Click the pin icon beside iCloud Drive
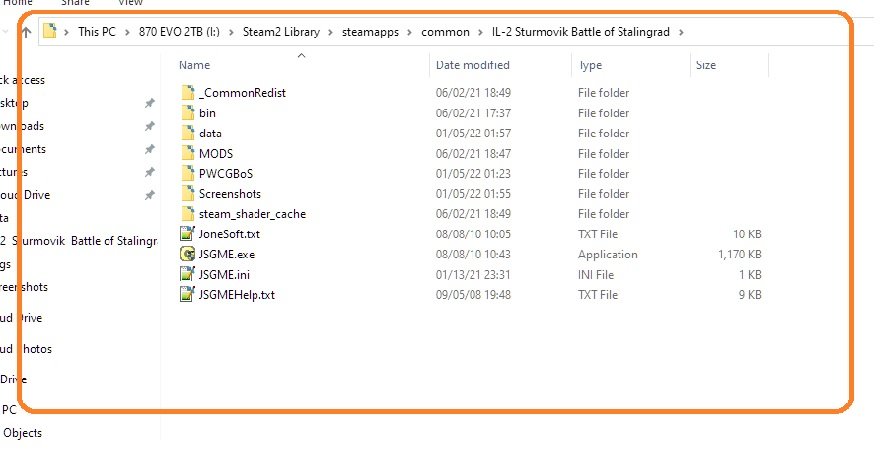The height and width of the screenshot is (458, 886). (149, 195)
